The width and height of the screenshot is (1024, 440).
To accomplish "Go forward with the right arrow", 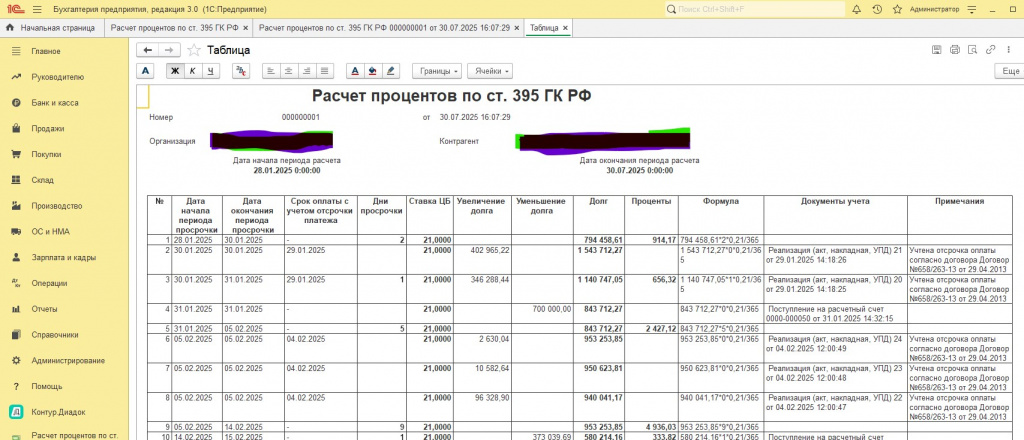I will pos(169,50).
